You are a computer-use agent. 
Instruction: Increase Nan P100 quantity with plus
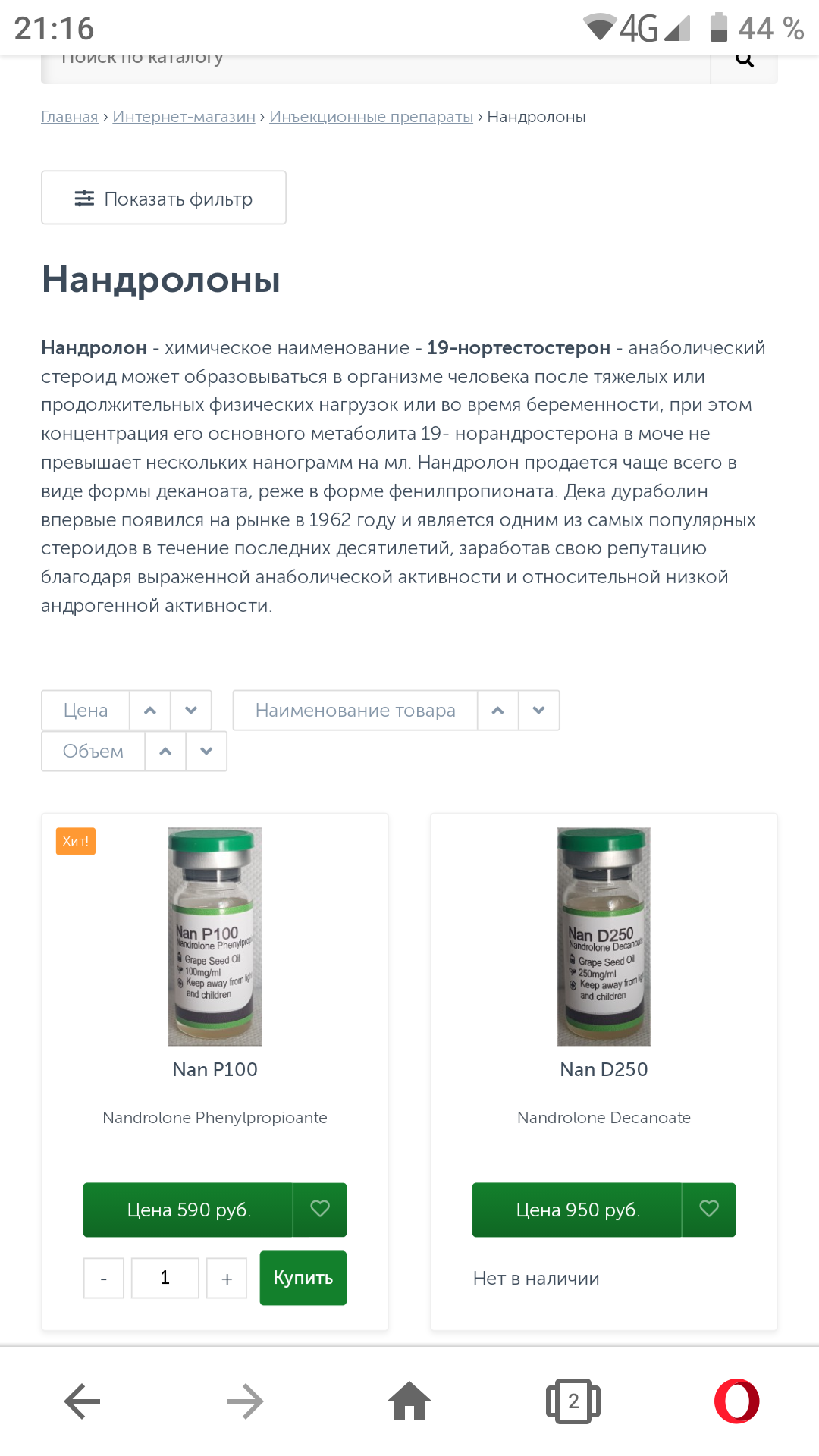point(227,1279)
